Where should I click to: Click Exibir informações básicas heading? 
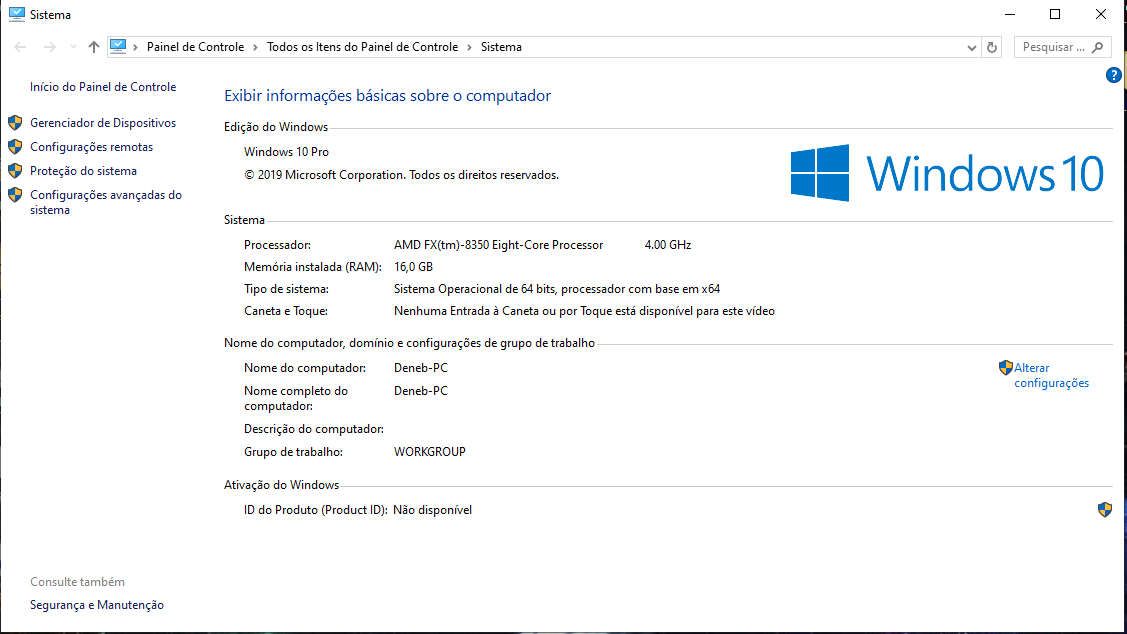tap(387, 96)
